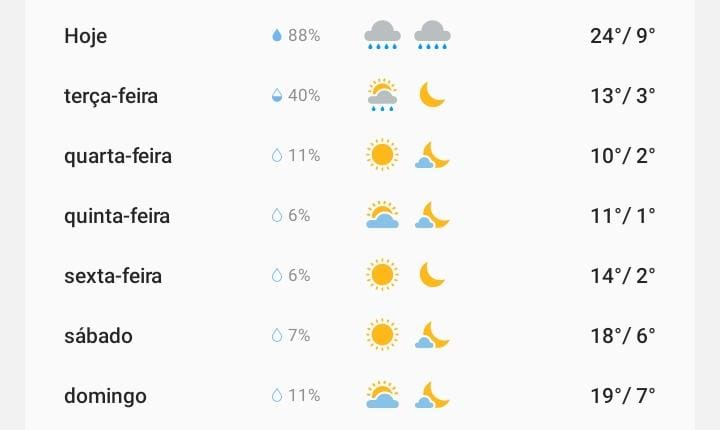The image size is (720, 430).
Task: Click quinta-feira partly cloudy day icon
Action: [382, 215]
